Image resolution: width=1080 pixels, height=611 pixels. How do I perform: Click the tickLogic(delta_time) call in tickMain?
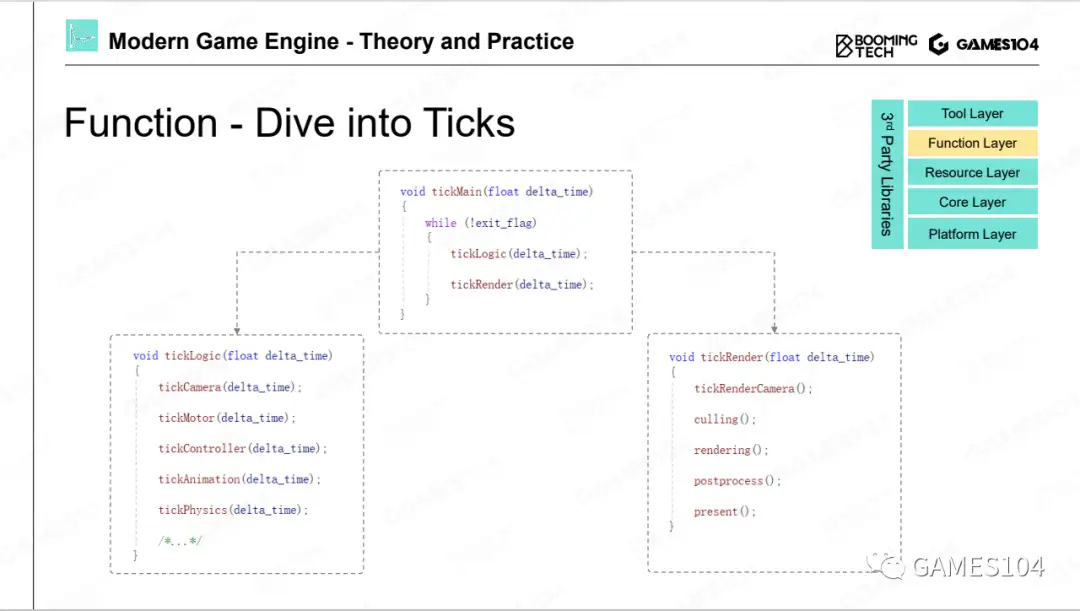[x=519, y=254]
